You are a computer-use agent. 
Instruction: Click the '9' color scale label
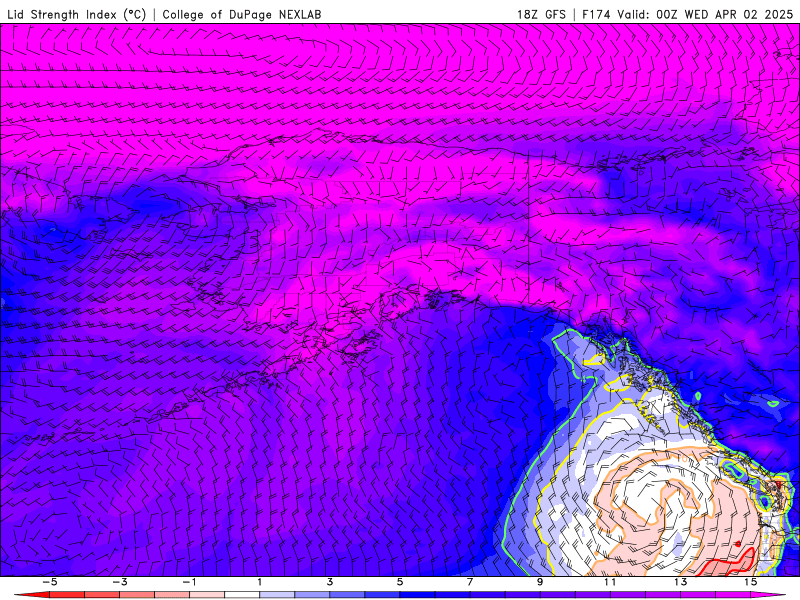540,582
